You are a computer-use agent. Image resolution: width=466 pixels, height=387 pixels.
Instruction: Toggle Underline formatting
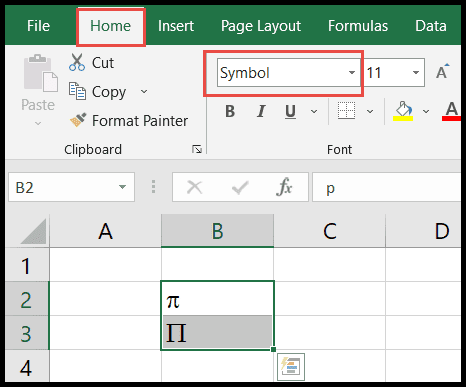(290, 111)
